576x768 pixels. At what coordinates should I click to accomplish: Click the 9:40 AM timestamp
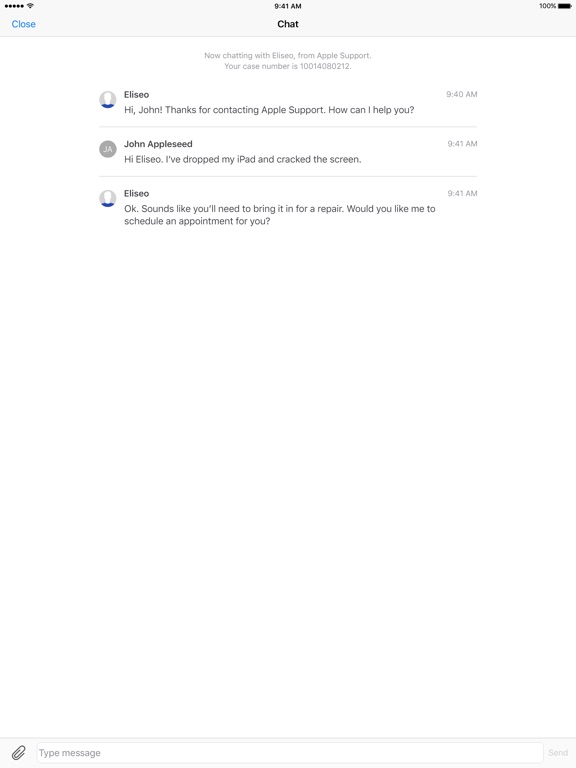(461, 94)
